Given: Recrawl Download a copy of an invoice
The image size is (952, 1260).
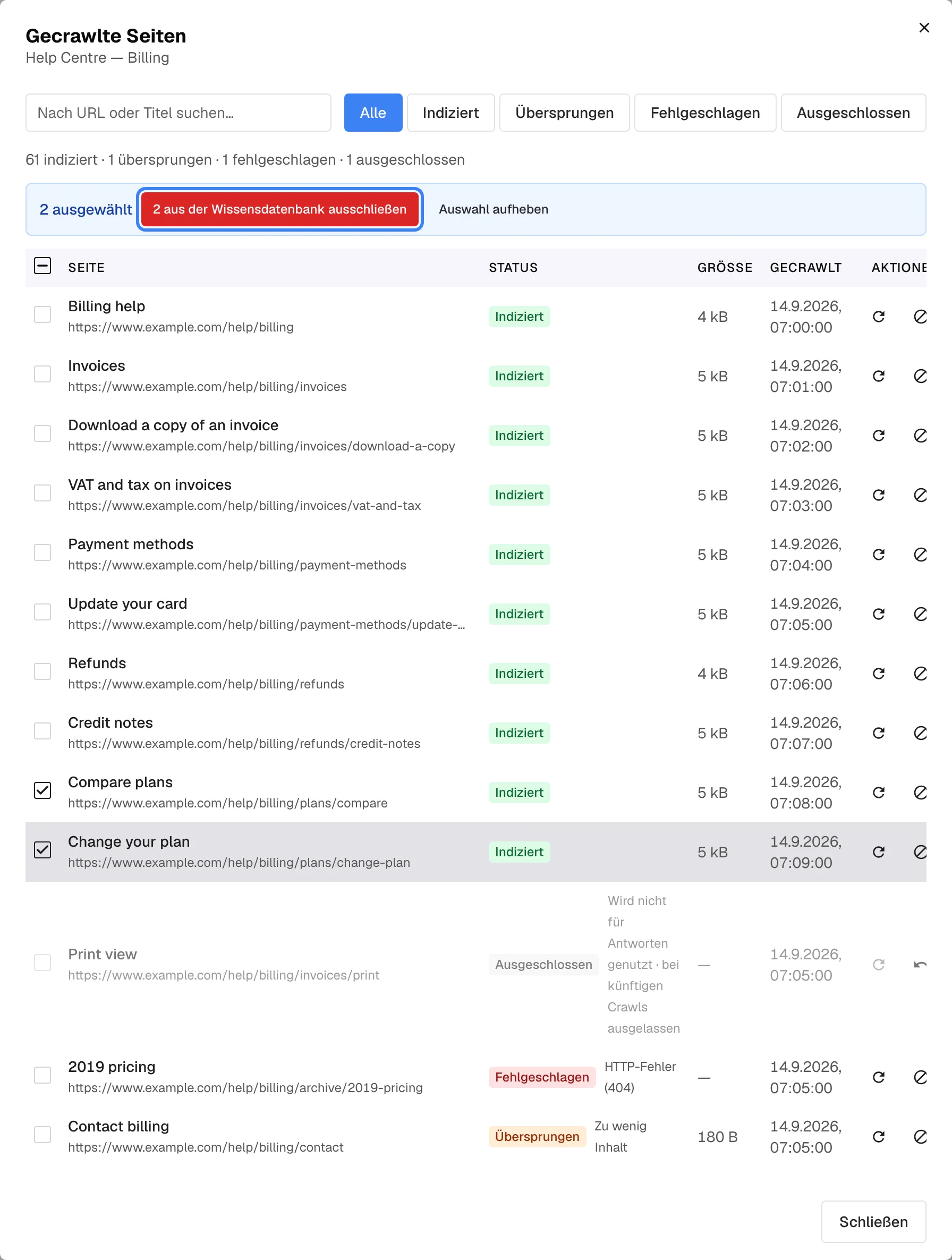Looking at the screenshot, I should point(879,436).
